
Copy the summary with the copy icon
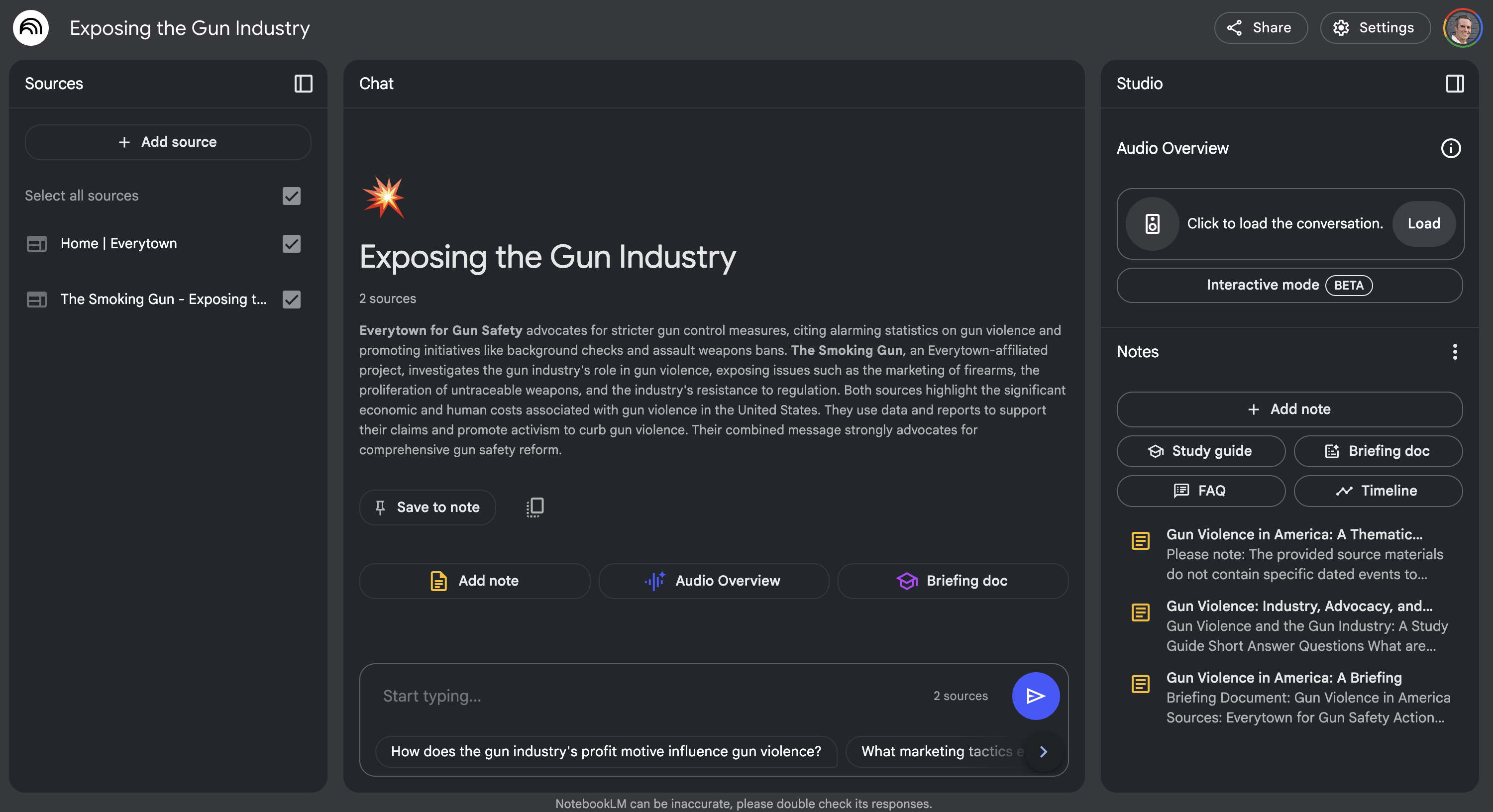pyautogui.click(x=534, y=507)
